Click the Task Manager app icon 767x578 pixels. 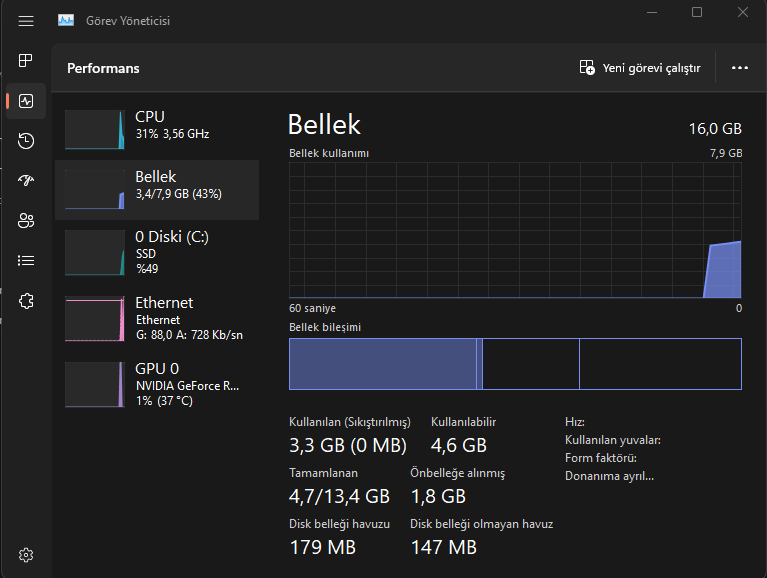click(66, 20)
